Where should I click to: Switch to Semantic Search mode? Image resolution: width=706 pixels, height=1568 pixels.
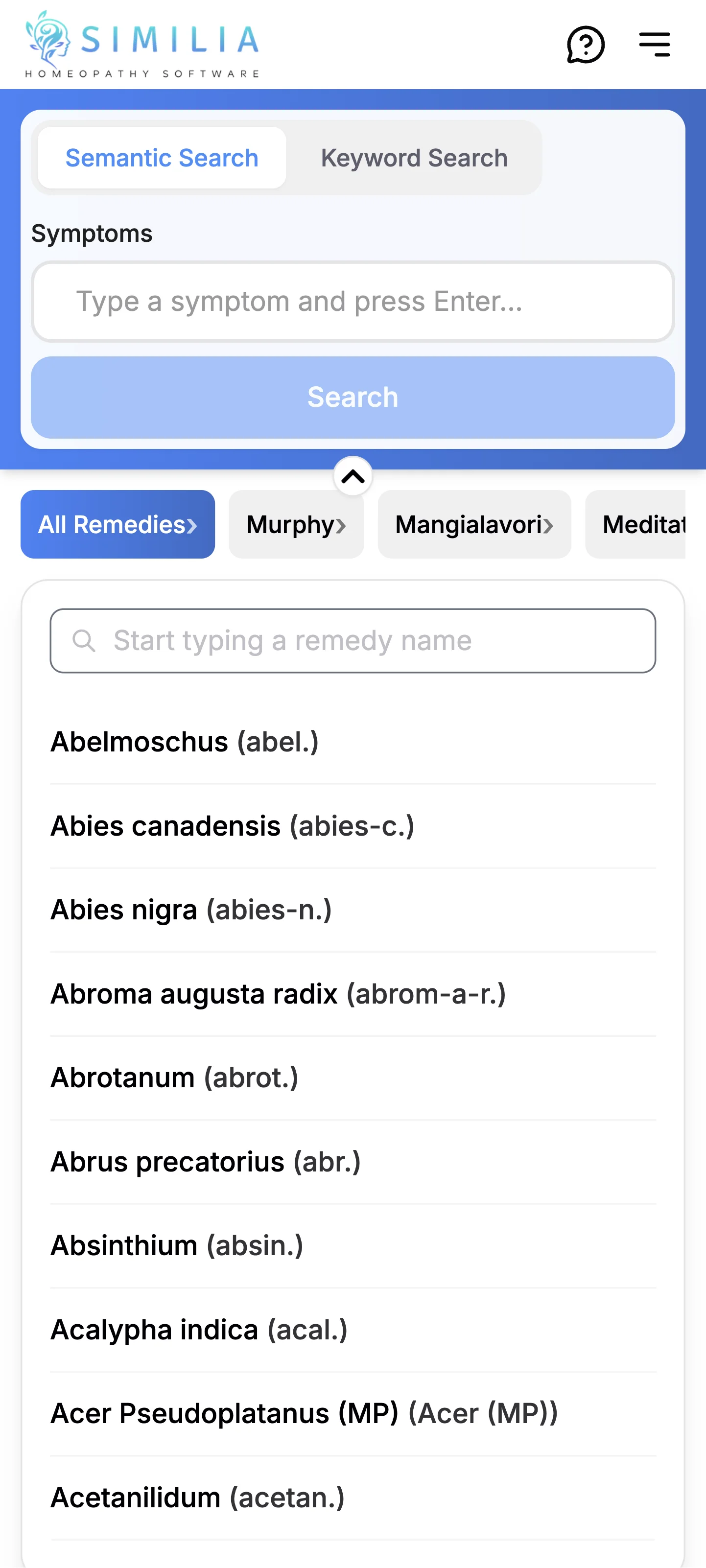point(161,158)
